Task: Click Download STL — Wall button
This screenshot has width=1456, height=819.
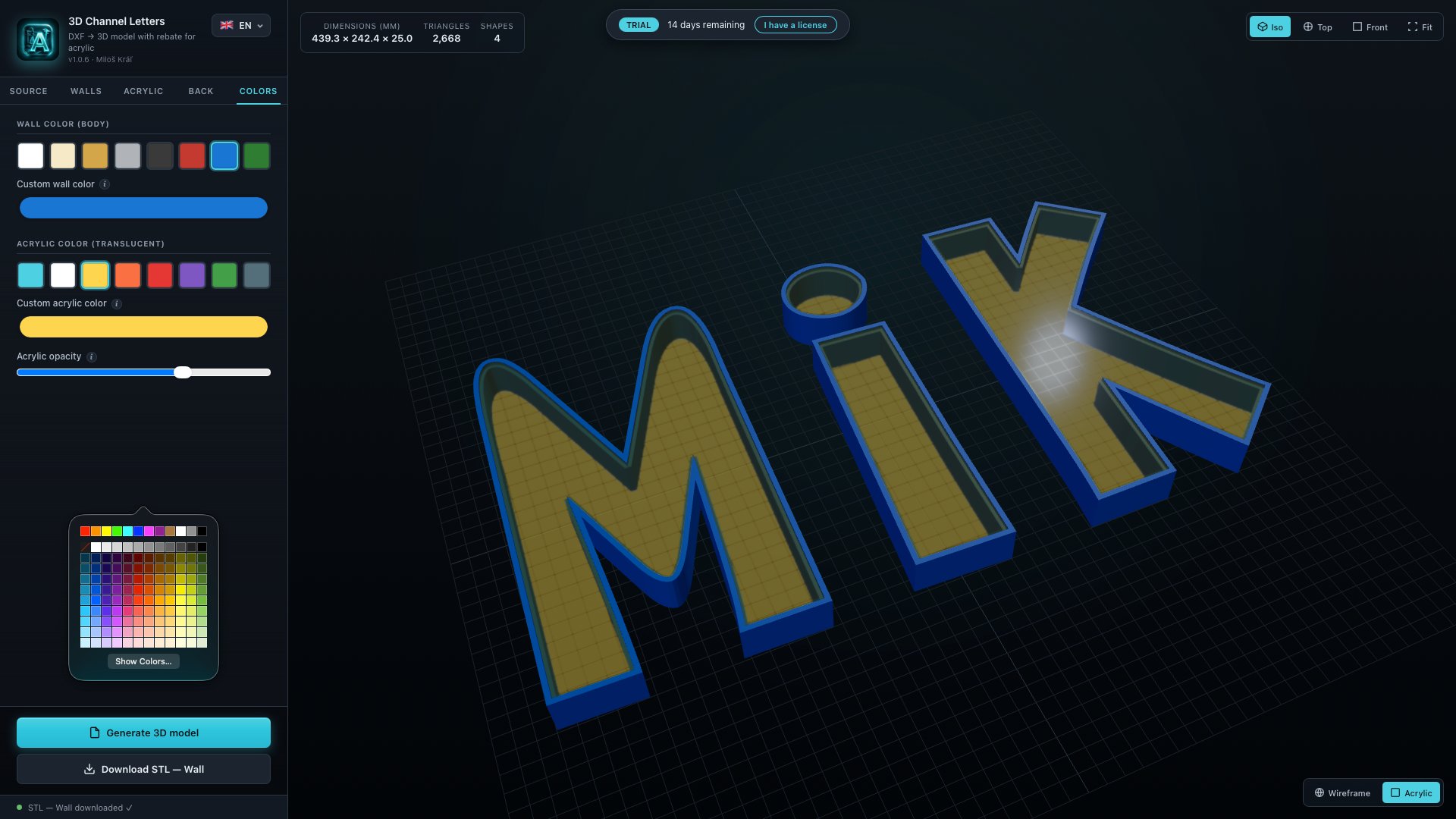Action: 143,769
